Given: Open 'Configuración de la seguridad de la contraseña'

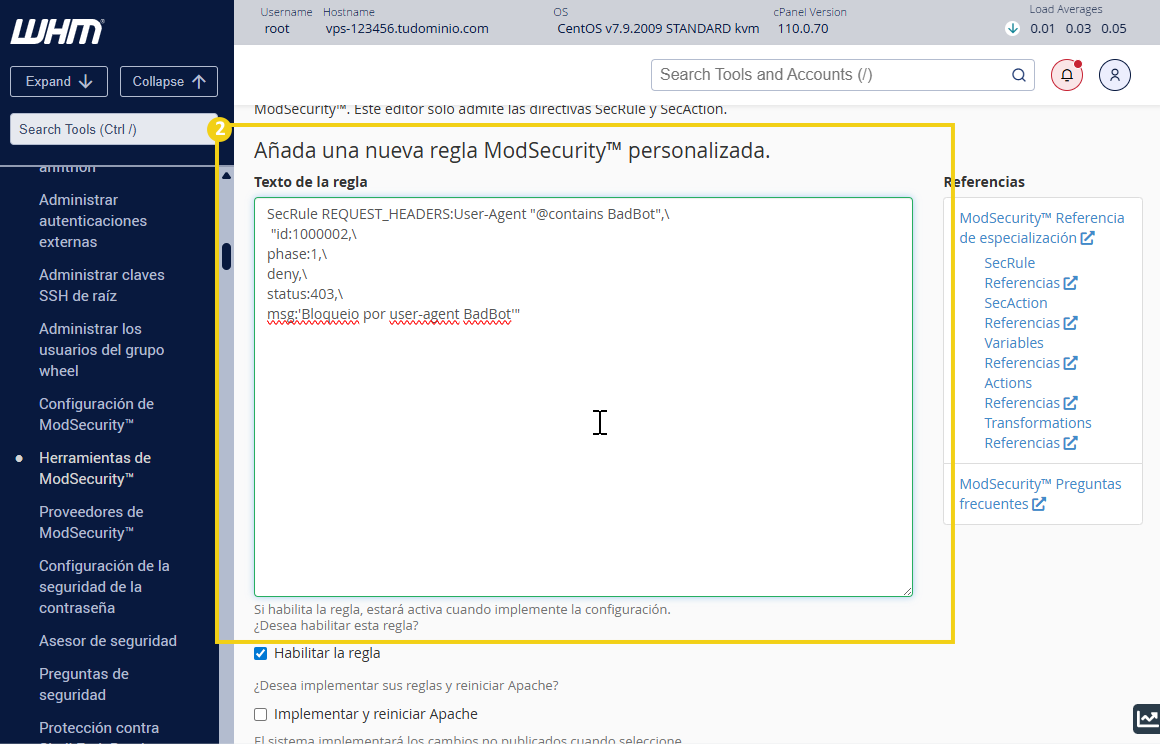Looking at the screenshot, I should coord(104,586).
